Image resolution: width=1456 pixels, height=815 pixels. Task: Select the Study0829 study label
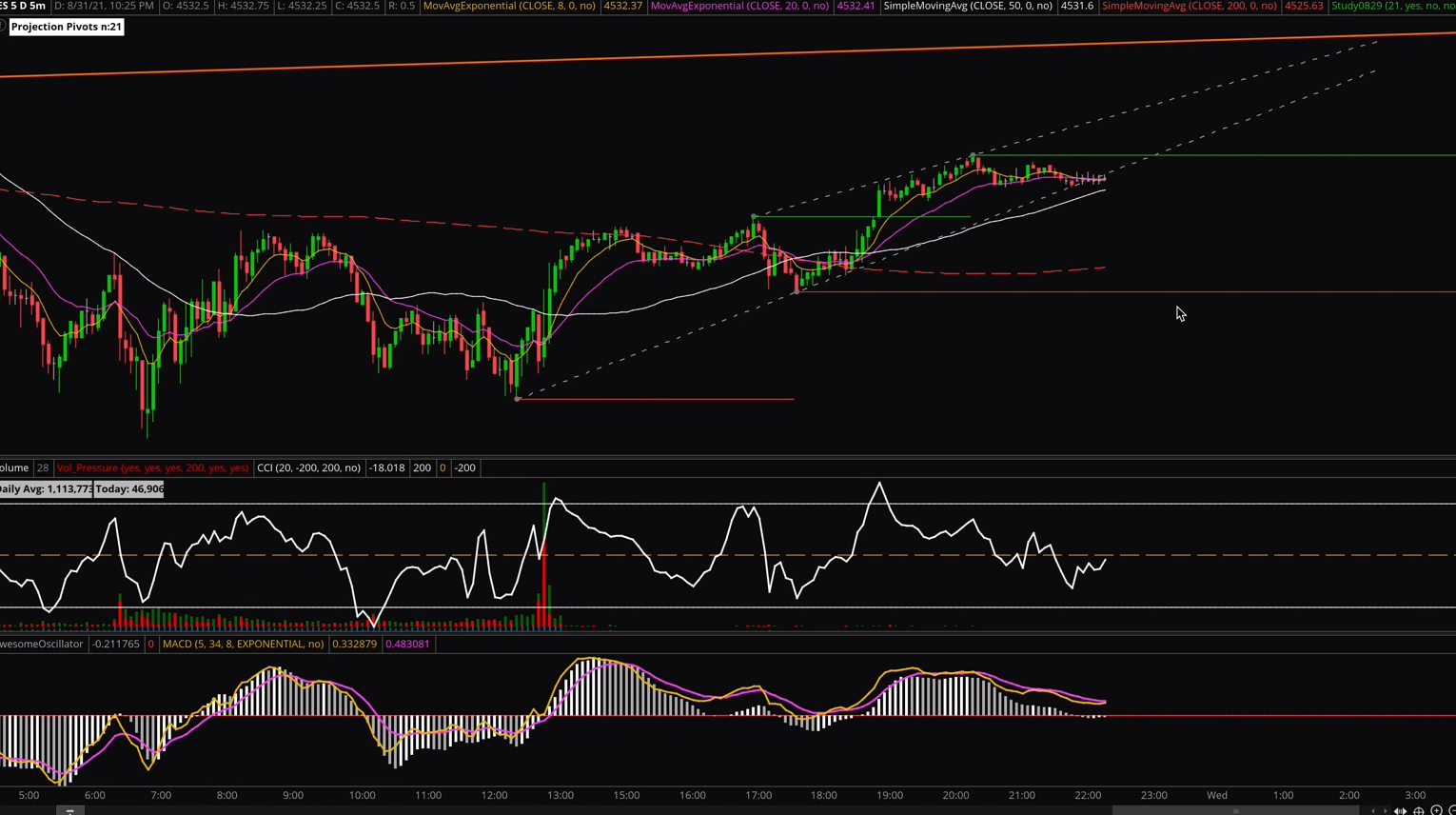(1393, 6)
